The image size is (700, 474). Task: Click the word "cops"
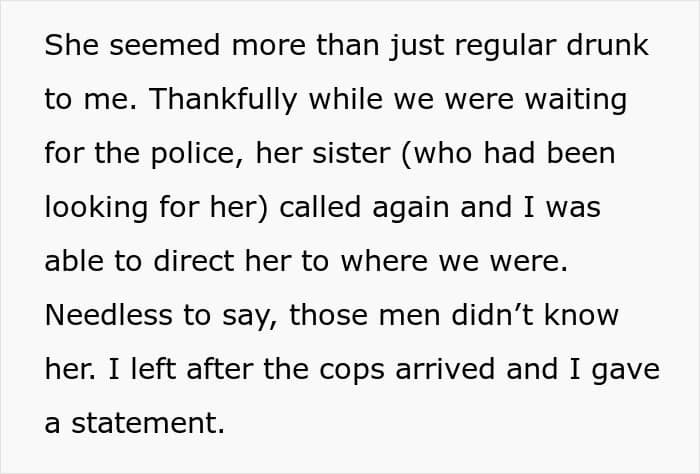[352, 371]
